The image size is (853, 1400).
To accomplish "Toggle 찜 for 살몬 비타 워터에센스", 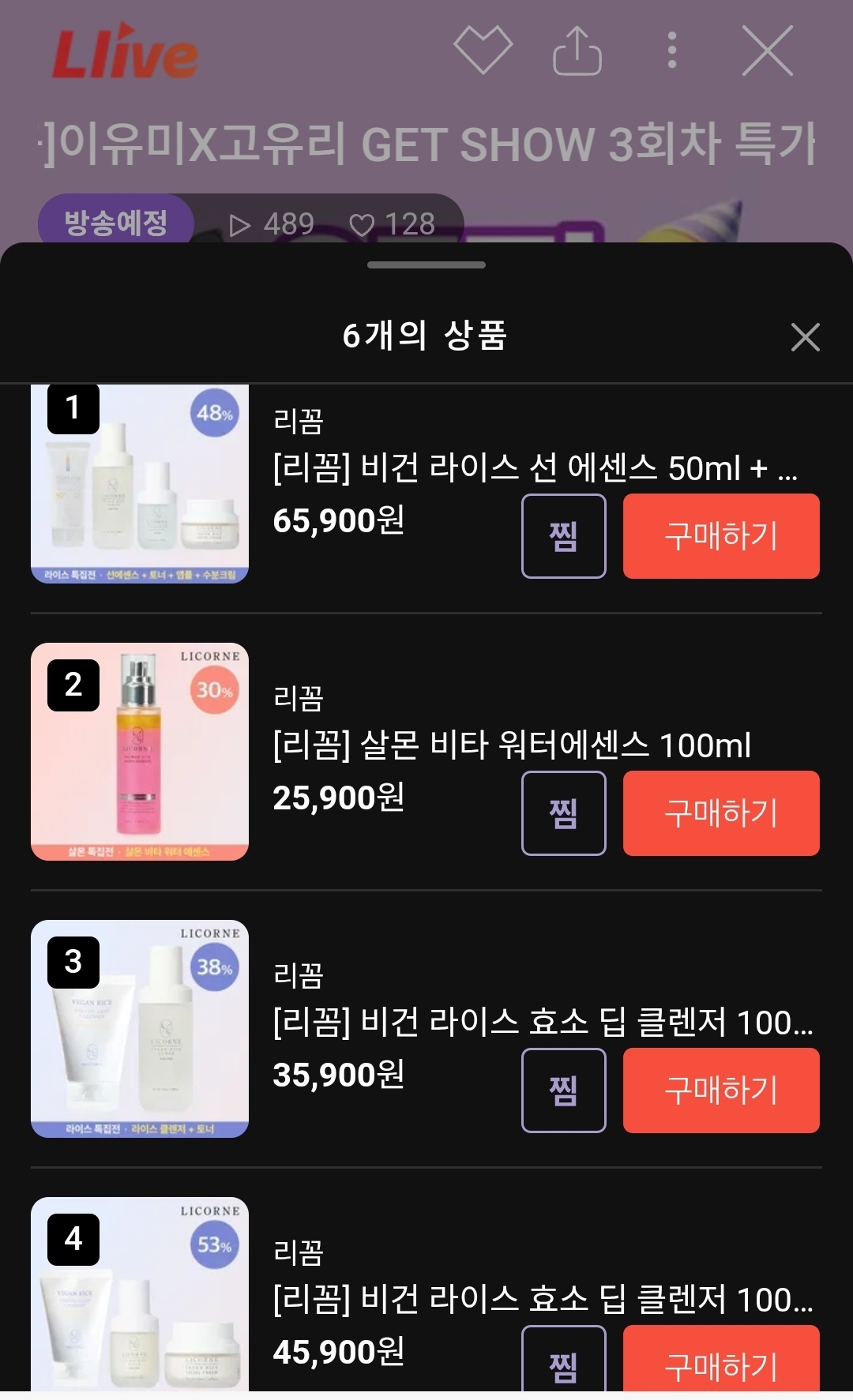I will coord(563,813).
